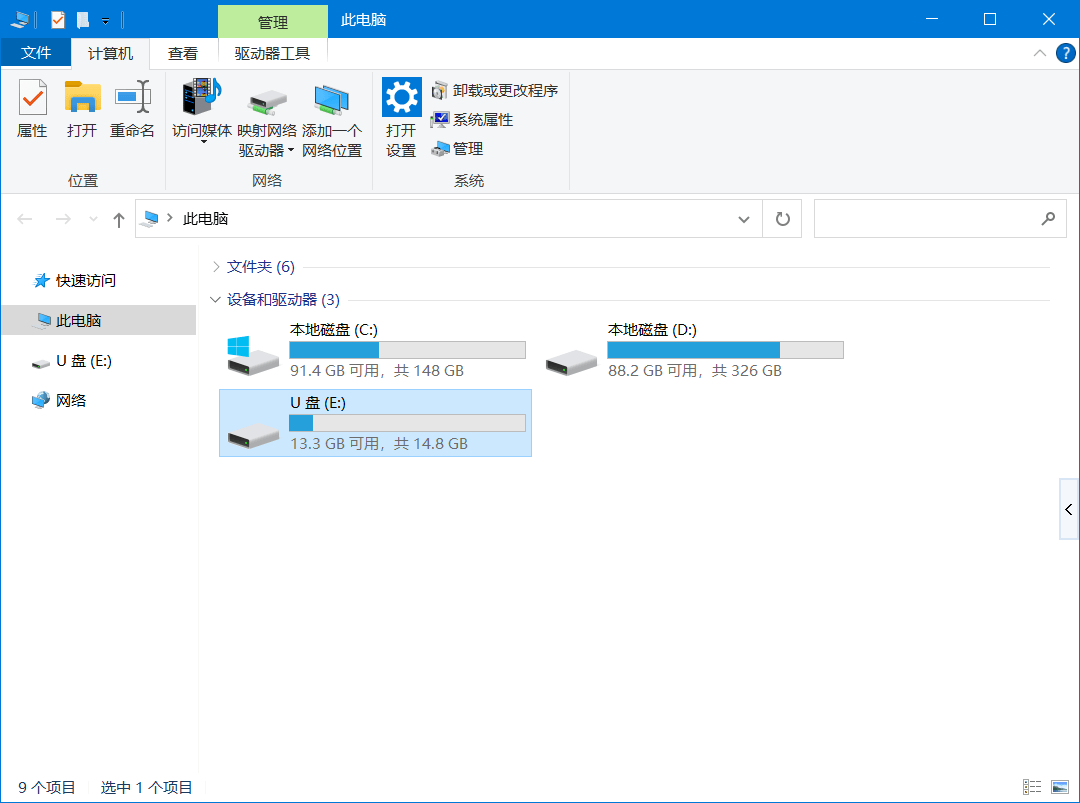Click the search magnifier icon
Image resolution: width=1080 pixels, height=803 pixels.
(x=1048, y=219)
